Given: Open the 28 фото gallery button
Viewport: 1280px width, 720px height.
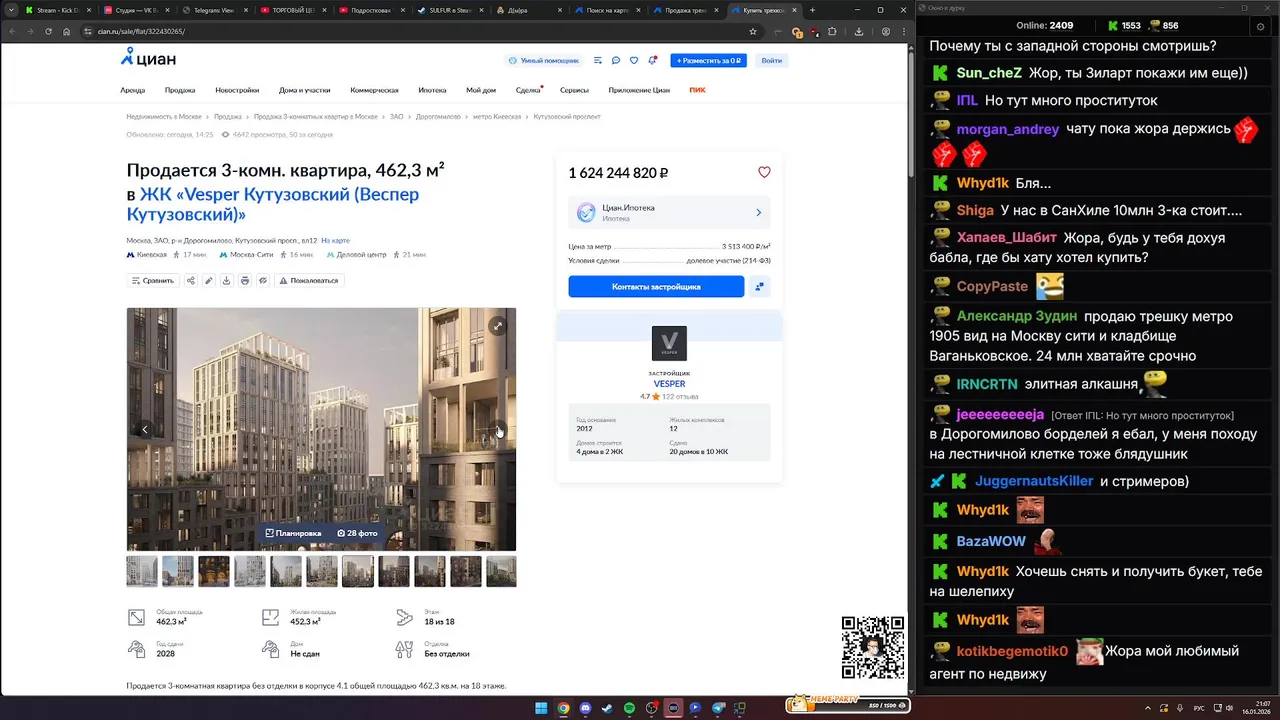Looking at the screenshot, I should point(358,533).
